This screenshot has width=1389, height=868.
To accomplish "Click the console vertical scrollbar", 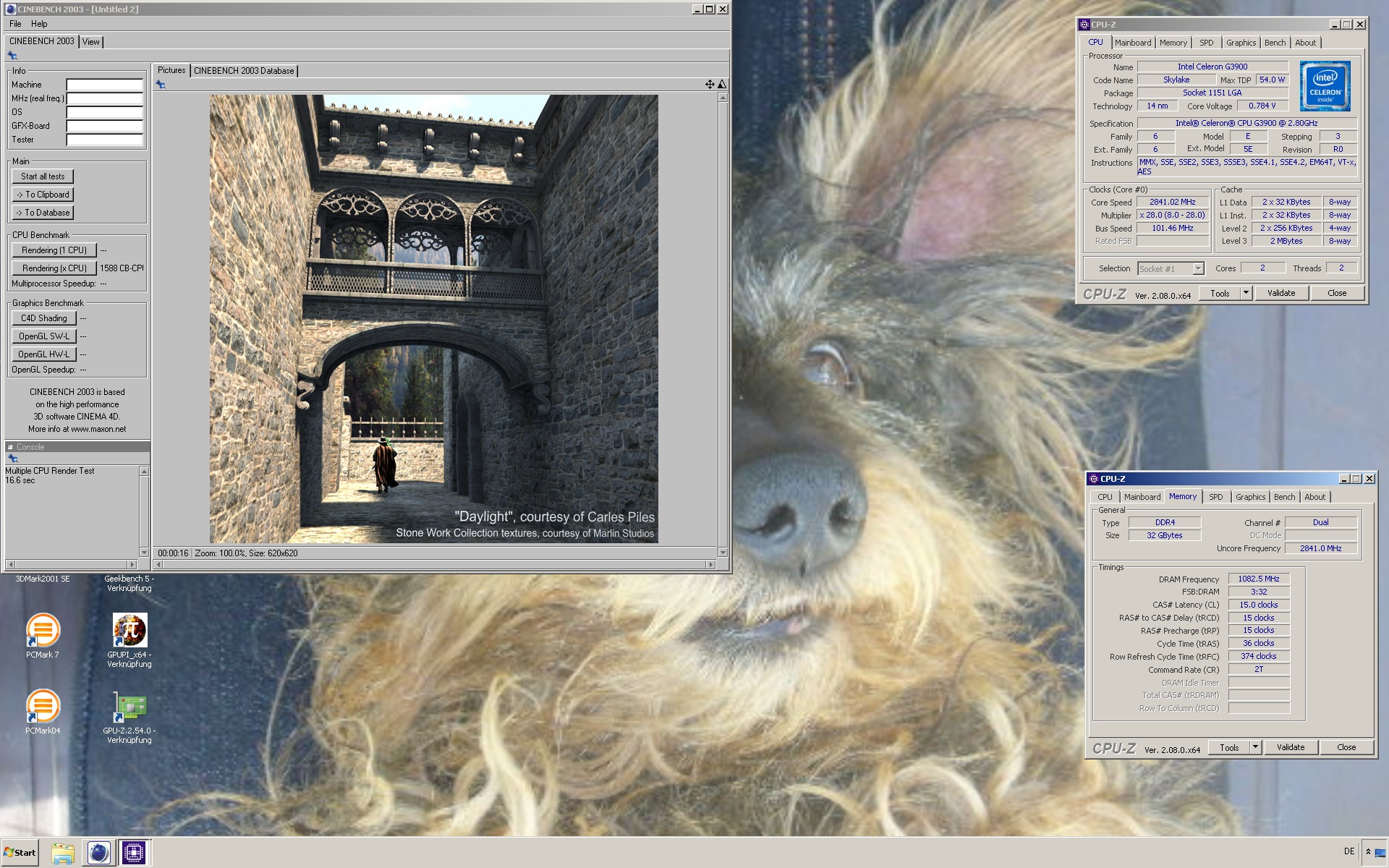I will [144, 512].
